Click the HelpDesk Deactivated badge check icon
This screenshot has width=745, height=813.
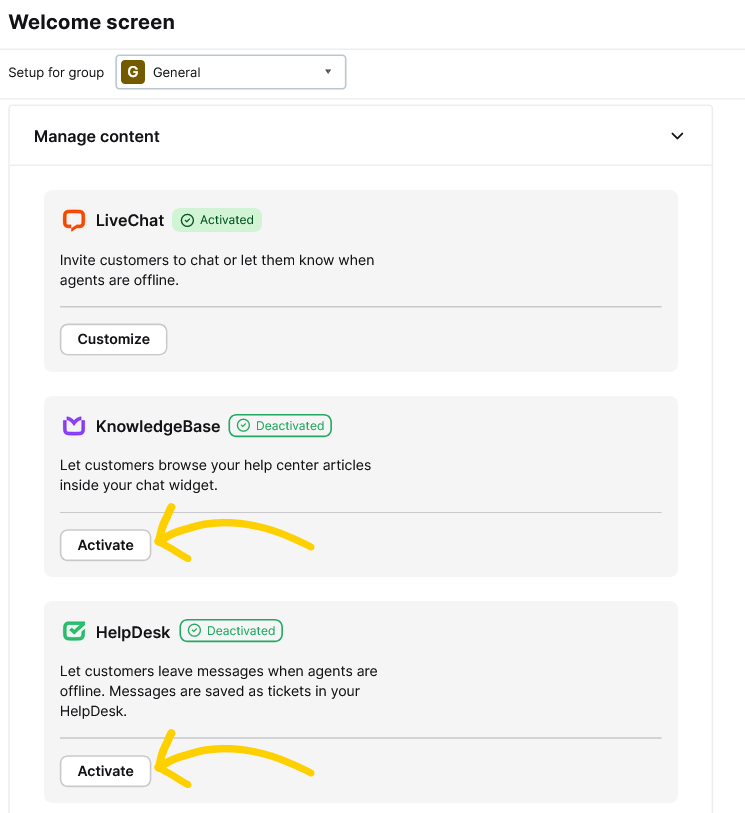pyautogui.click(x=194, y=630)
